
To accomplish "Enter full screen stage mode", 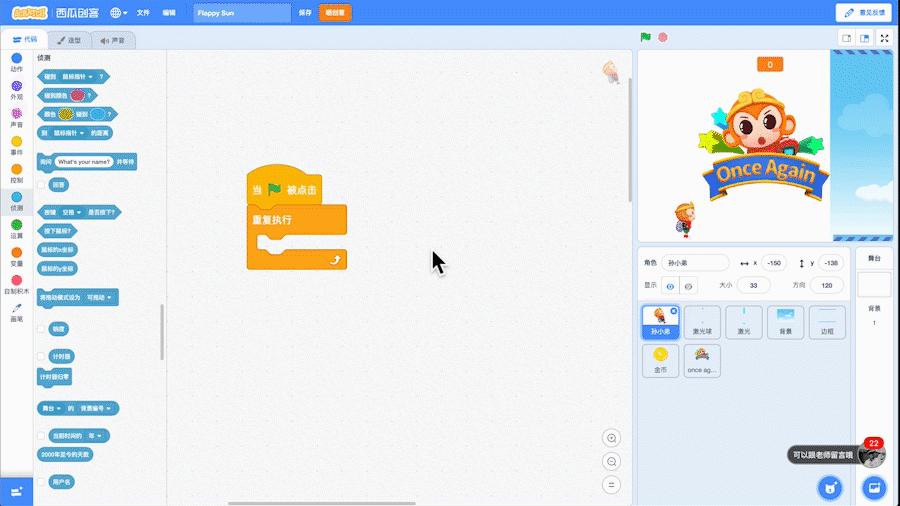I will pyautogui.click(x=885, y=38).
